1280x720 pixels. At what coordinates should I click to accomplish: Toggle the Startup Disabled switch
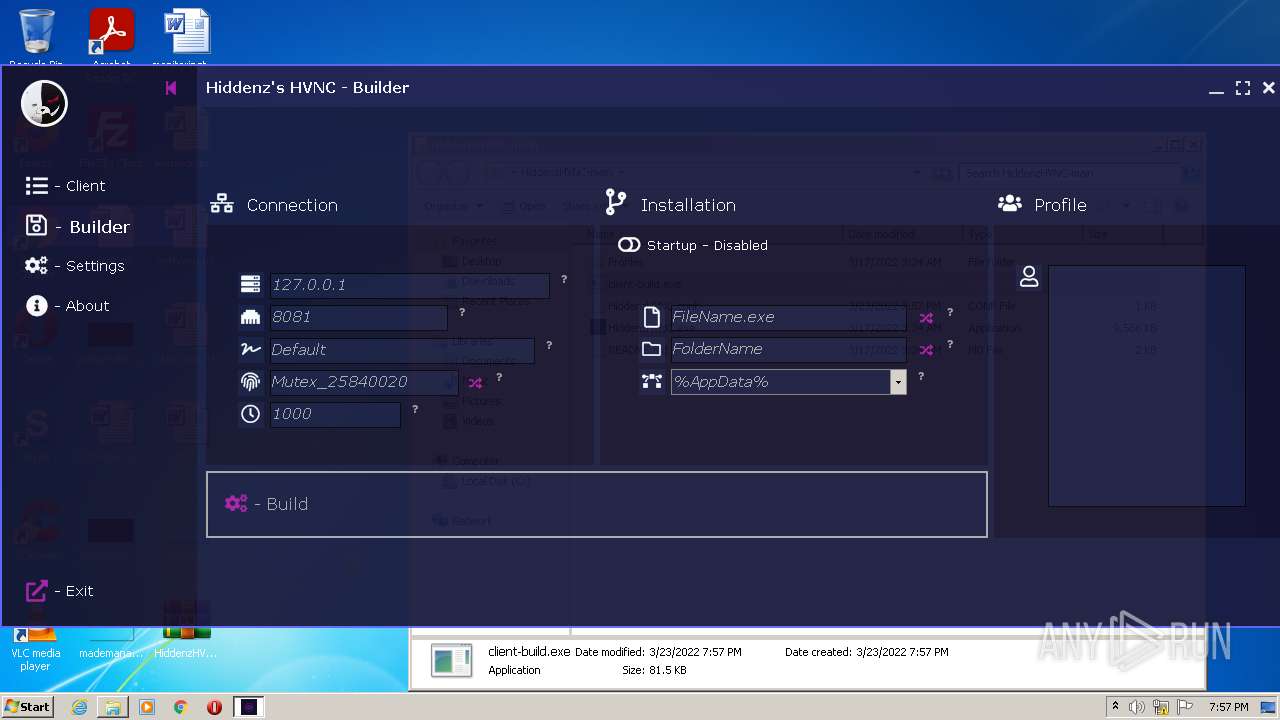coord(629,245)
